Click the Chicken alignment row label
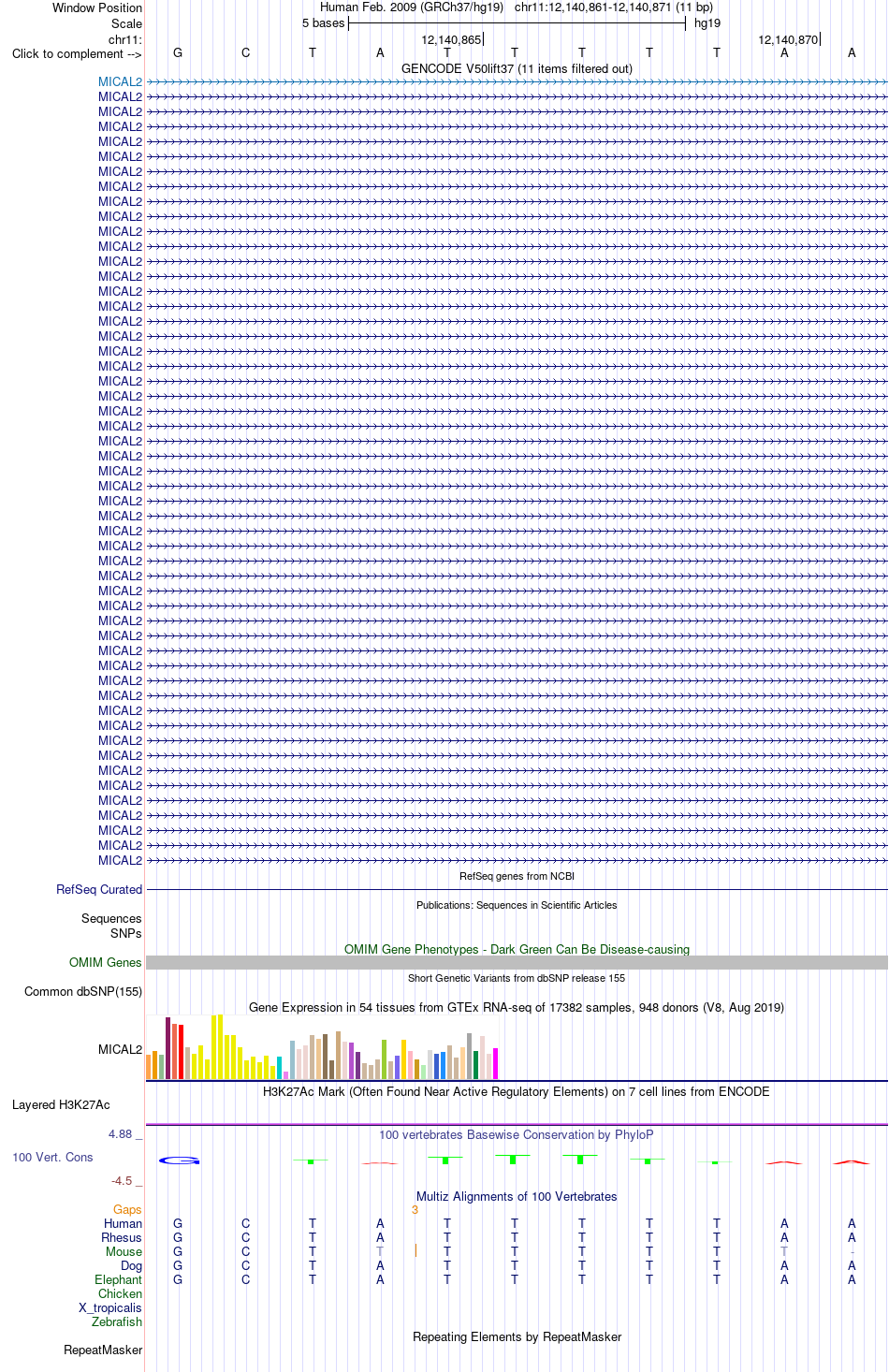The height and width of the screenshot is (1372, 889). pyautogui.click(x=121, y=1293)
